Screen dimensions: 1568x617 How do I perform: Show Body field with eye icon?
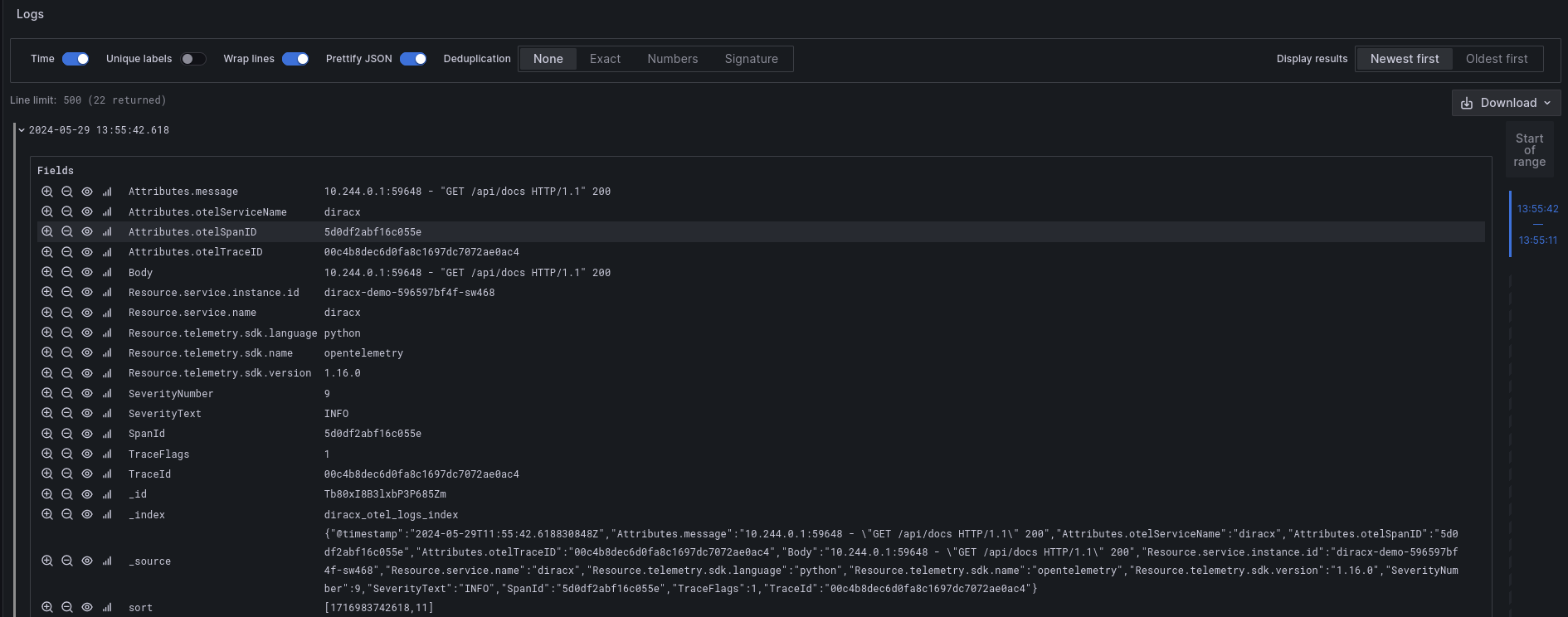tap(87, 273)
